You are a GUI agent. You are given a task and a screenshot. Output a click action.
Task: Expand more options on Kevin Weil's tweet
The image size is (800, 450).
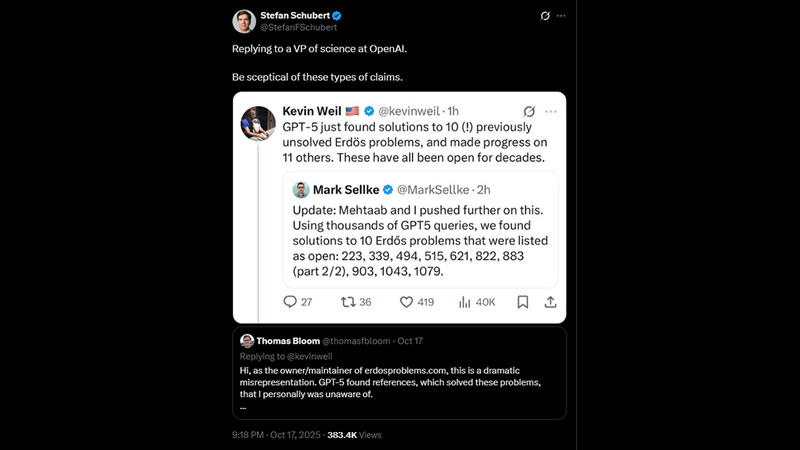tap(548, 110)
